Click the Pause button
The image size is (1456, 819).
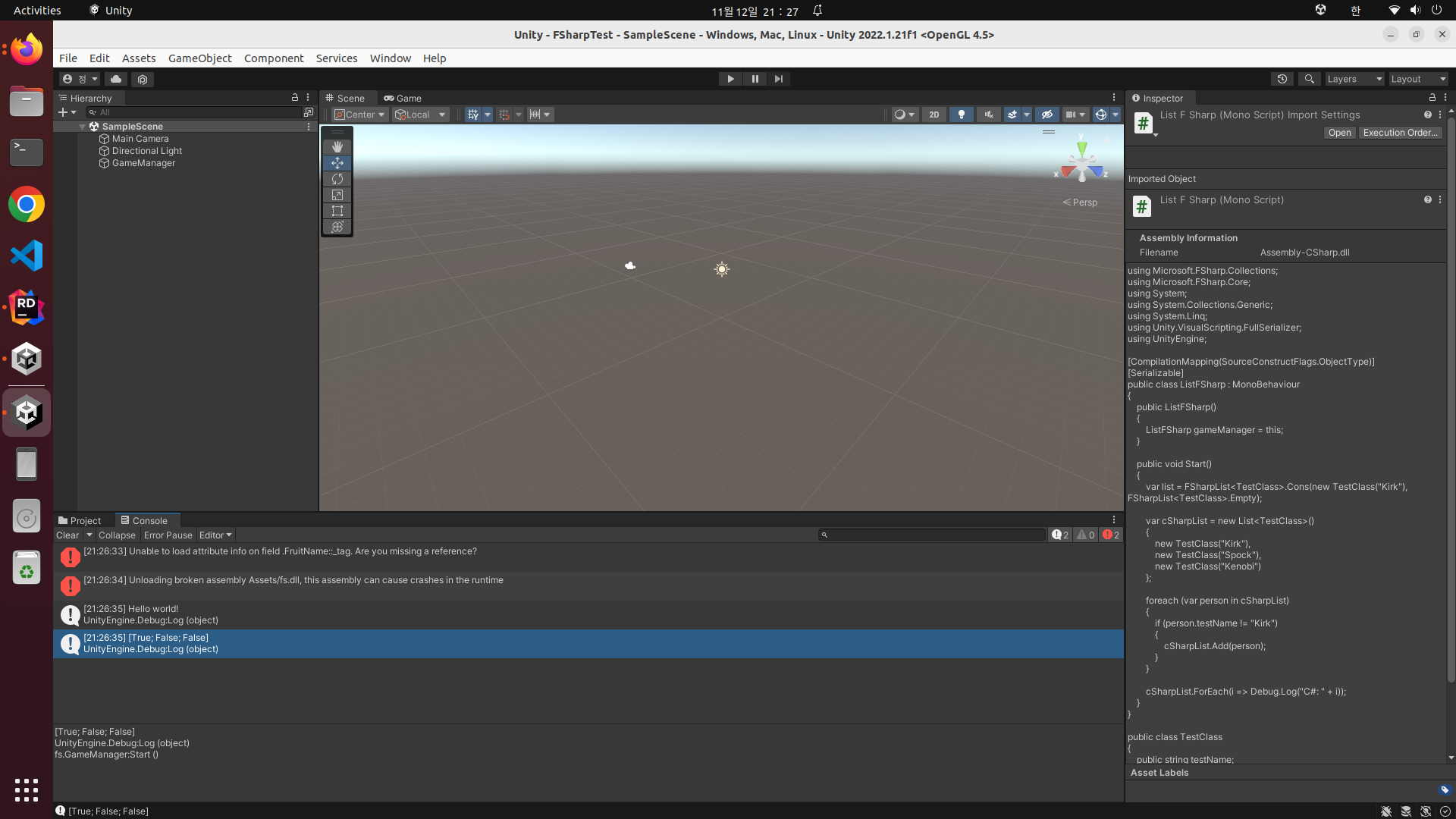pyautogui.click(x=755, y=79)
